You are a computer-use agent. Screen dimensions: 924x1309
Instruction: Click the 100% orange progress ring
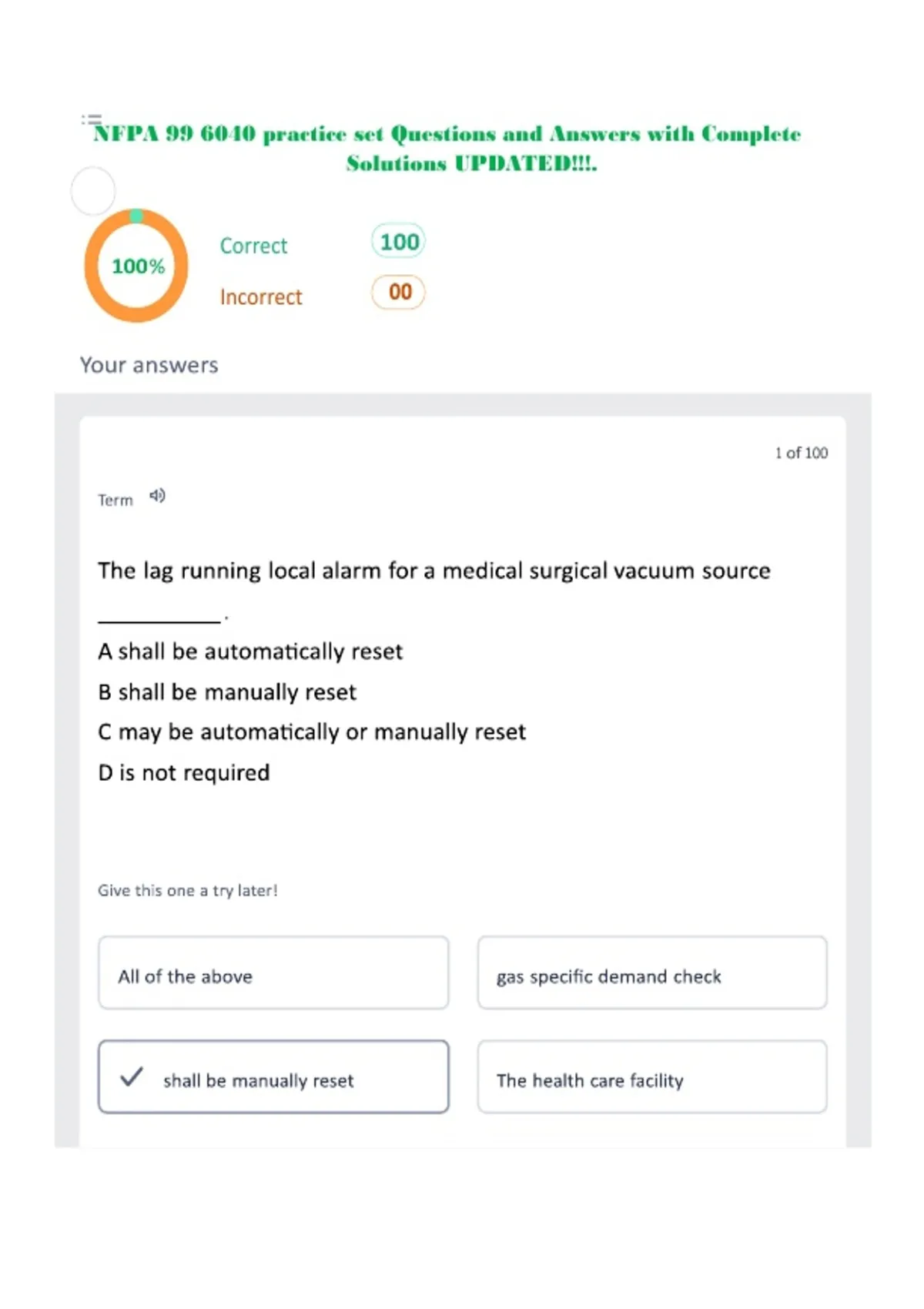pyautogui.click(x=136, y=266)
